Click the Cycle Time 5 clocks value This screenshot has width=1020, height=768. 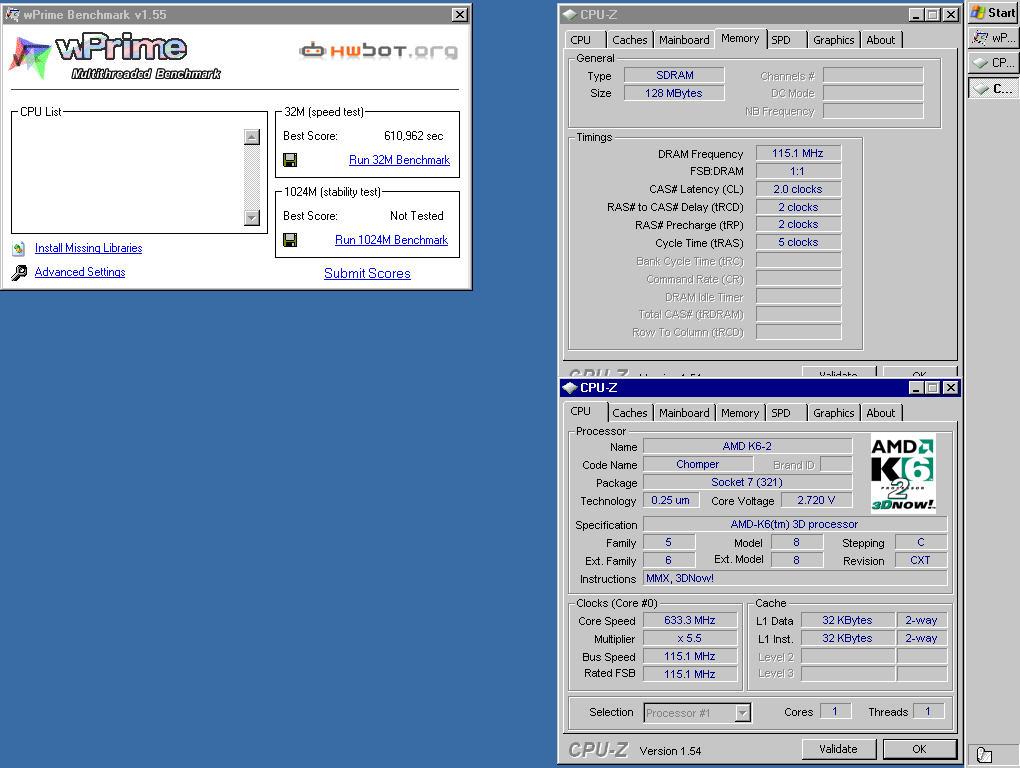click(x=798, y=242)
